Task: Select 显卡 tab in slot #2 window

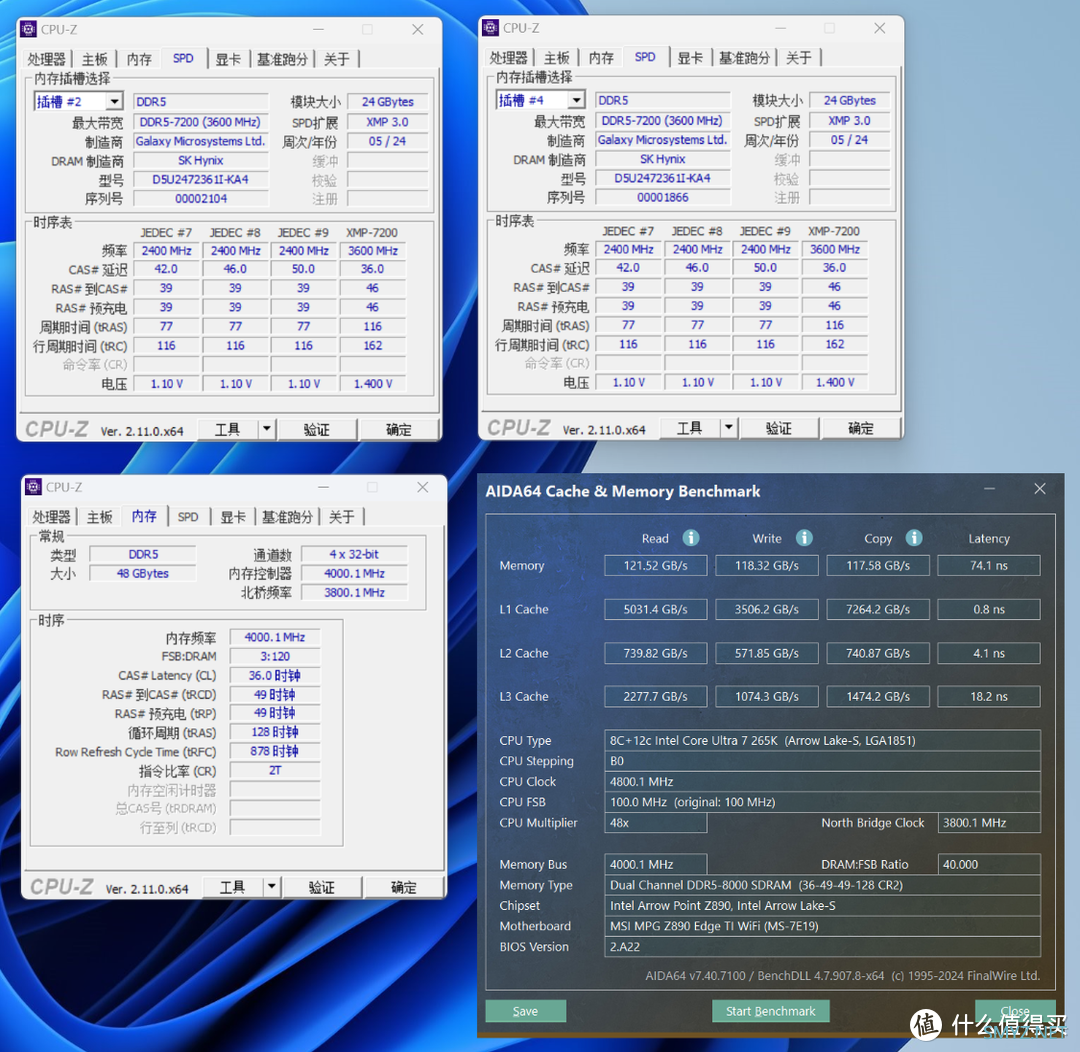Action: pyautogui.click(x=228, y=59)
